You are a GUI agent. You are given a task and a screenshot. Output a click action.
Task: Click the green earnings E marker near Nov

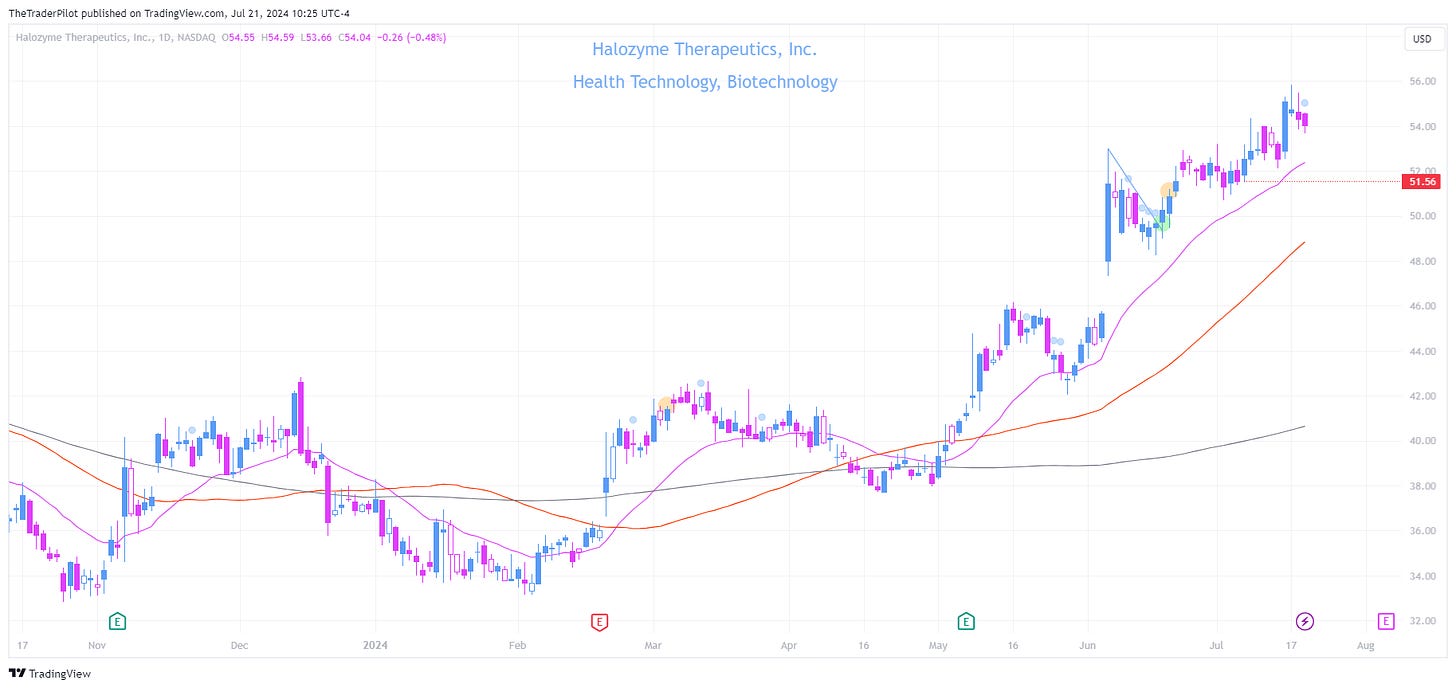tap(118, 621)
